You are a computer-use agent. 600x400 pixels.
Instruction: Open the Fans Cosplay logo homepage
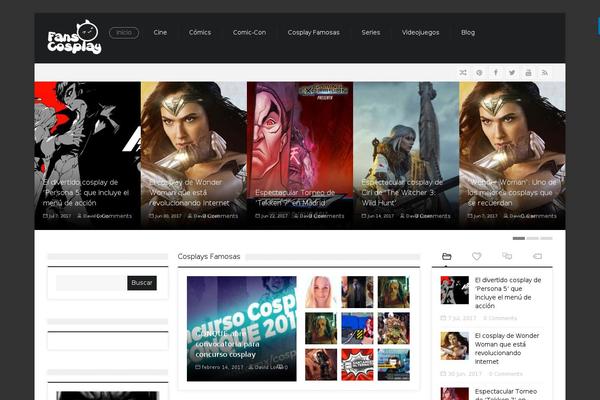coord(74,37)
